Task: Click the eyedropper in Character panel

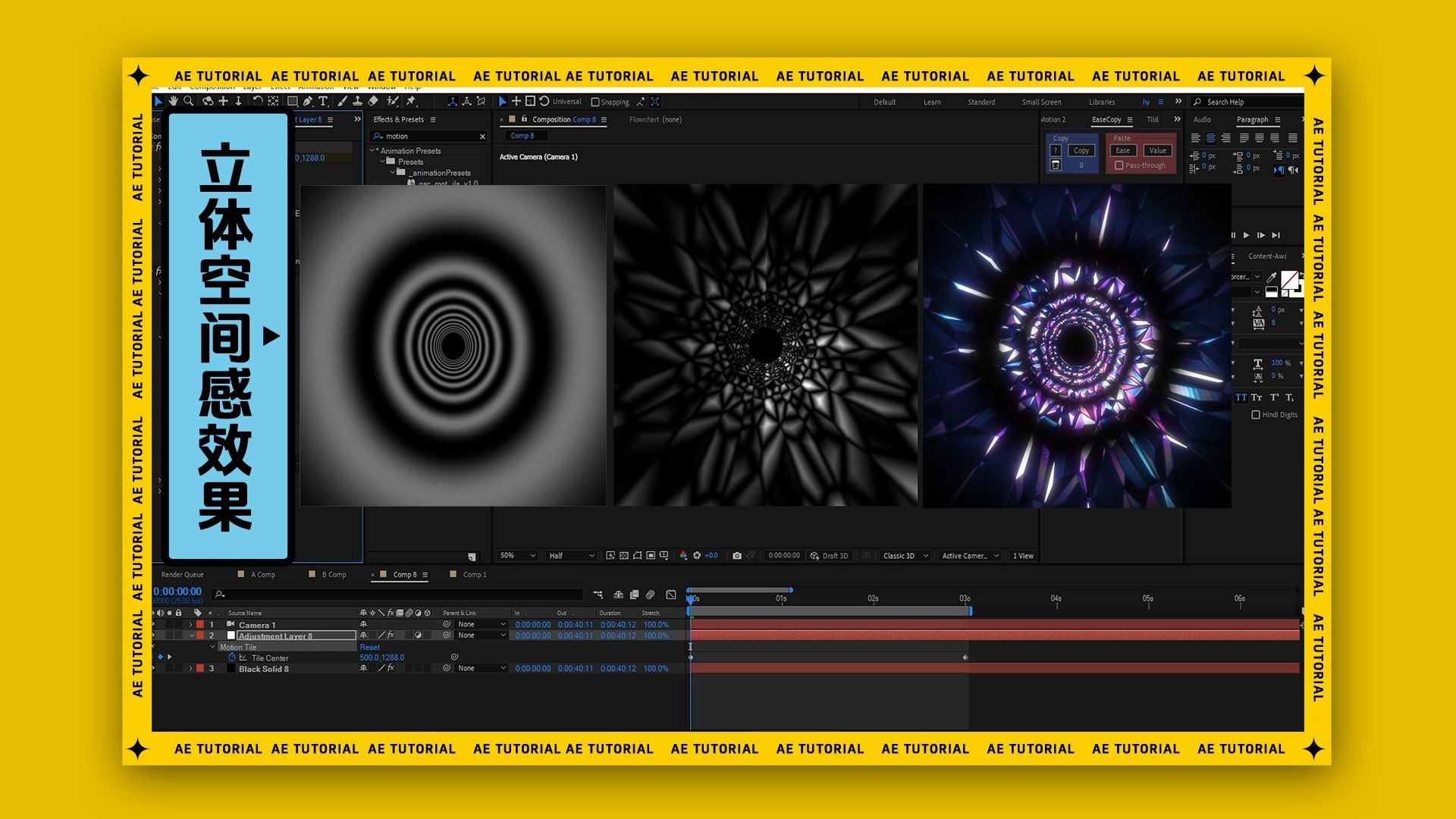Action: [1272, 278]
